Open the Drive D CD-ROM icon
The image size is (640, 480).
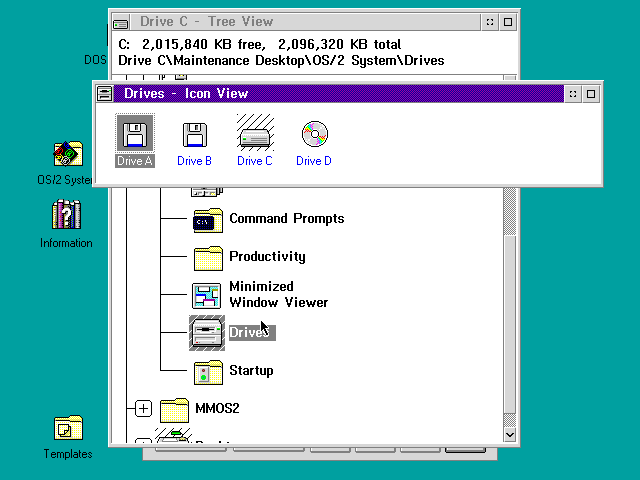tap(315, 134)
